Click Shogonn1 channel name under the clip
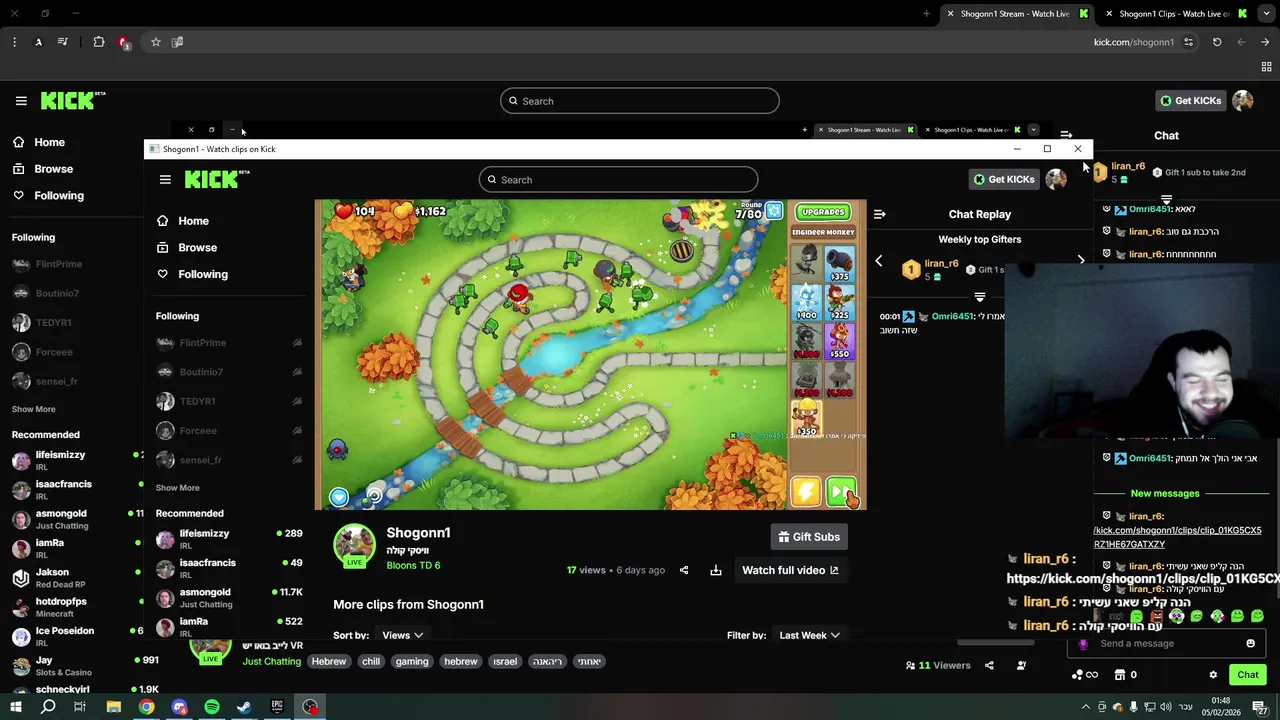The width and height of the screenshot is (1280, 720). point(418,533)
